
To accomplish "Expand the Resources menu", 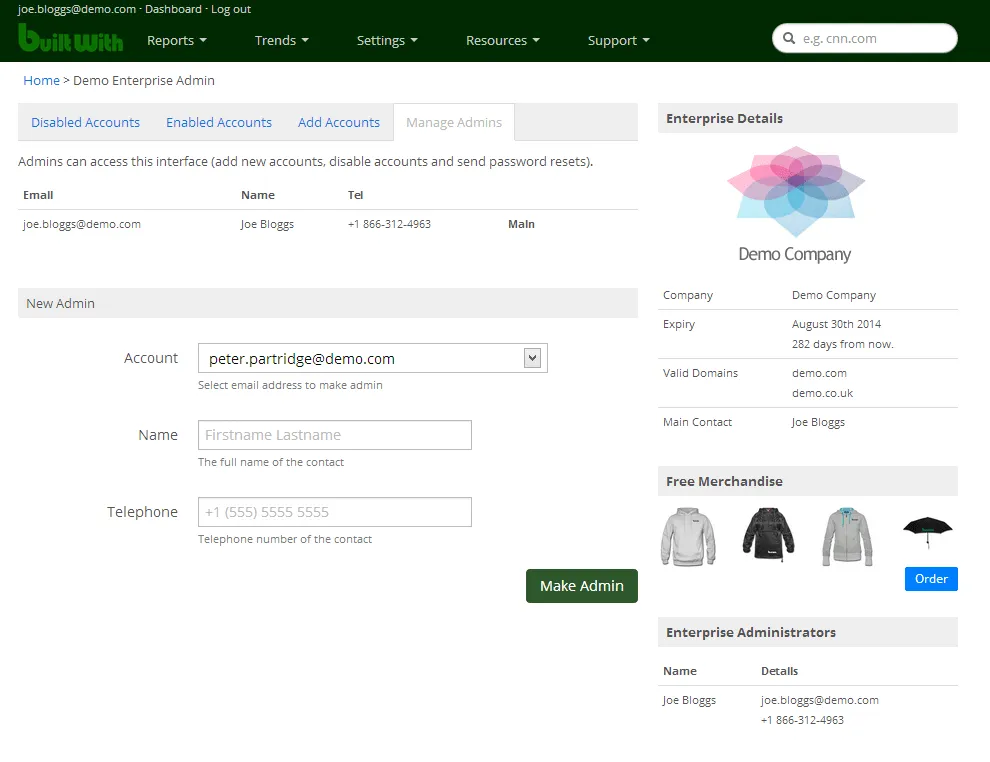I will pos(502,41).
